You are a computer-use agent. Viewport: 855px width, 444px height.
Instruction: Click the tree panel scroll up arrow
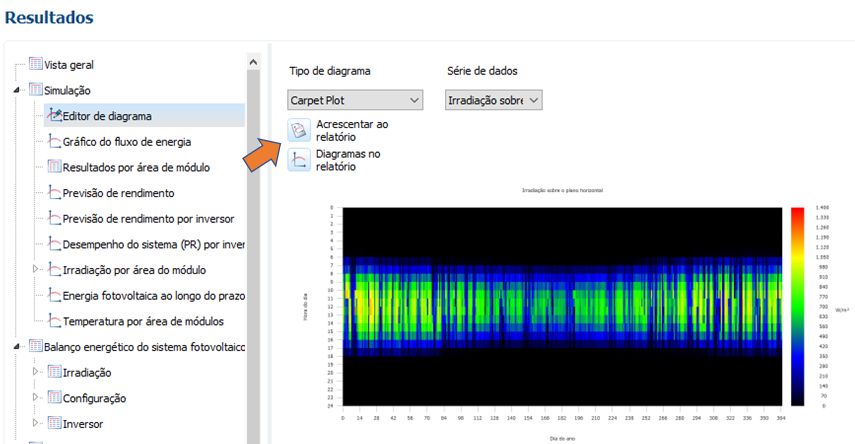[x=253, y=62]
